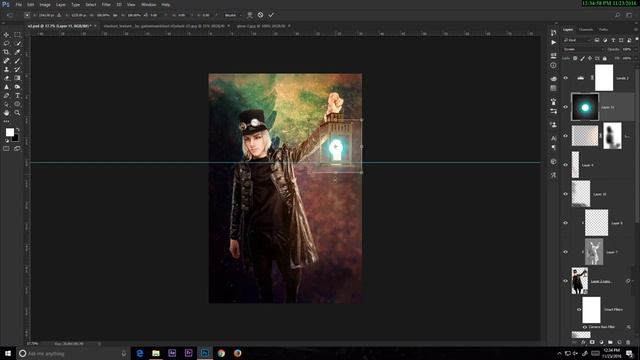Select the Hand tool
This screenshot has width=640, height=360.
coord(6,113)
